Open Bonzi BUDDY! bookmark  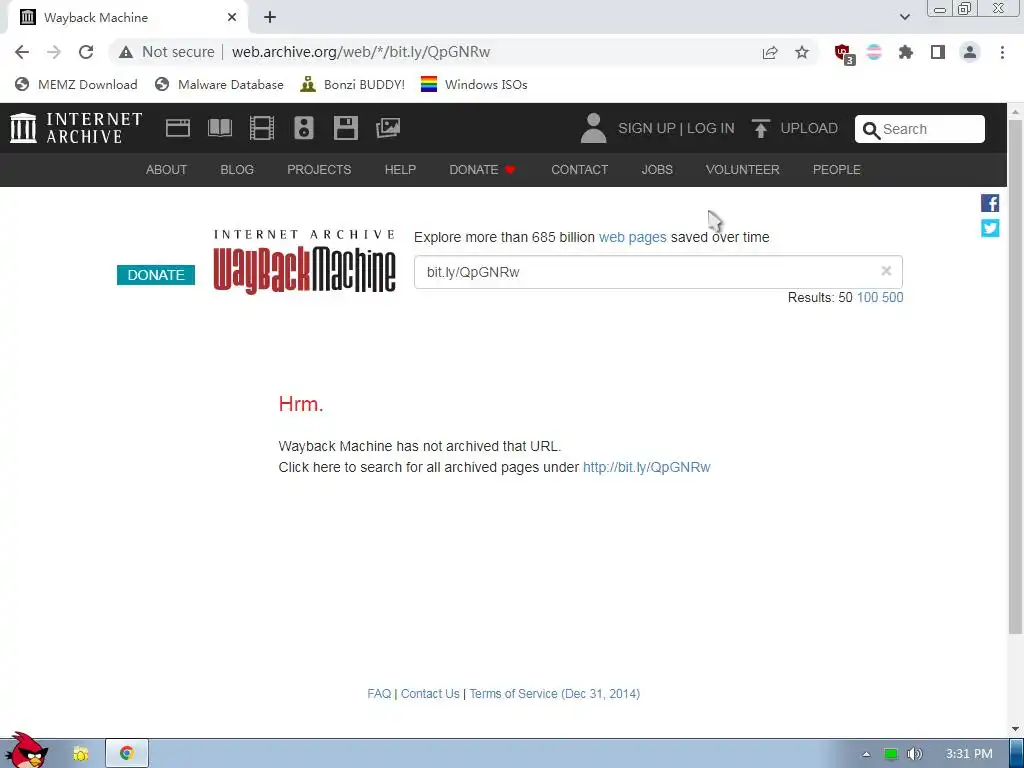(353, 84)
